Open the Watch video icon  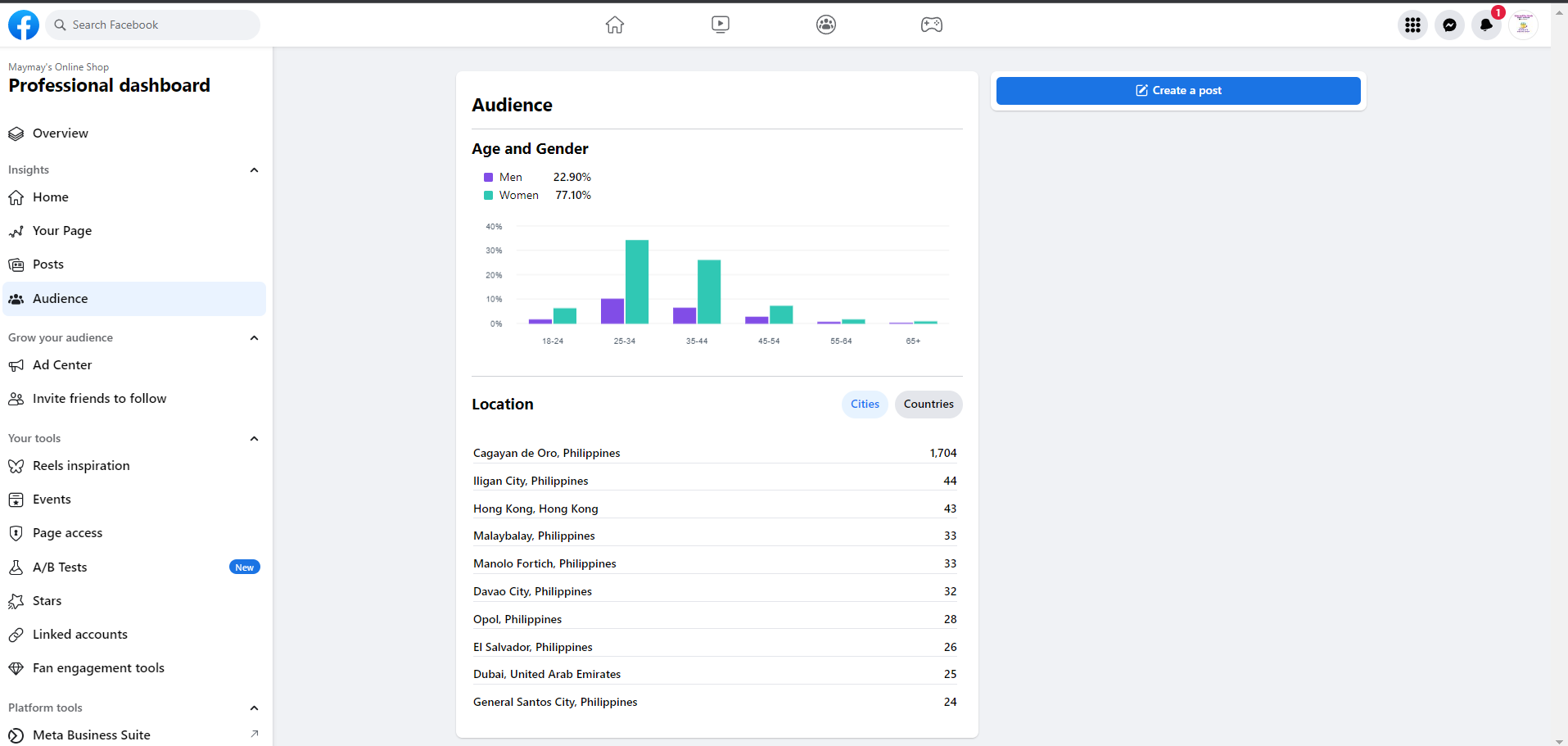(721, 25)
